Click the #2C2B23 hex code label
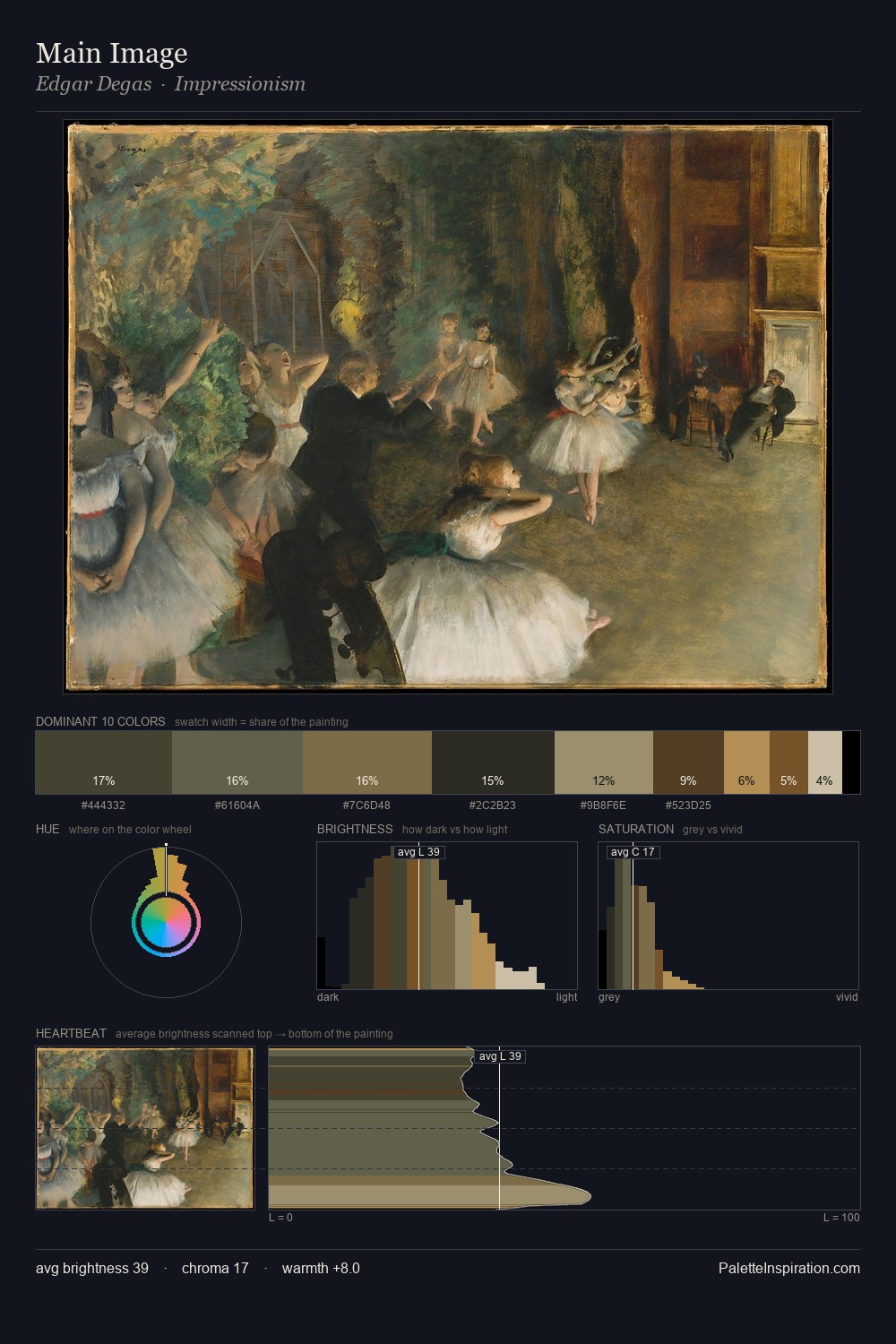This screenshot has width=896, height=1344. pos(493,806)
